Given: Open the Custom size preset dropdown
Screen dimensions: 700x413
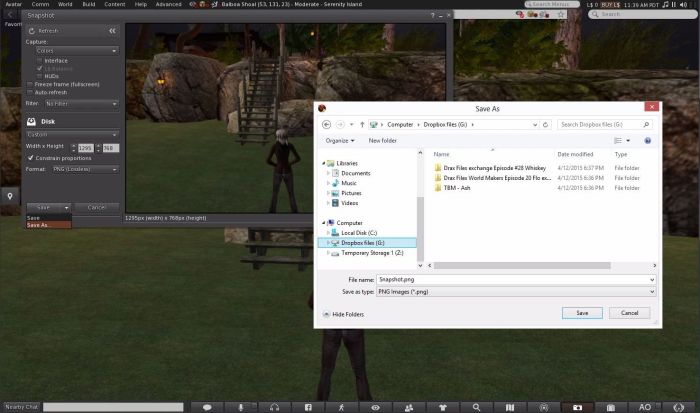Looking at the screenshot, I should [72, 134].
